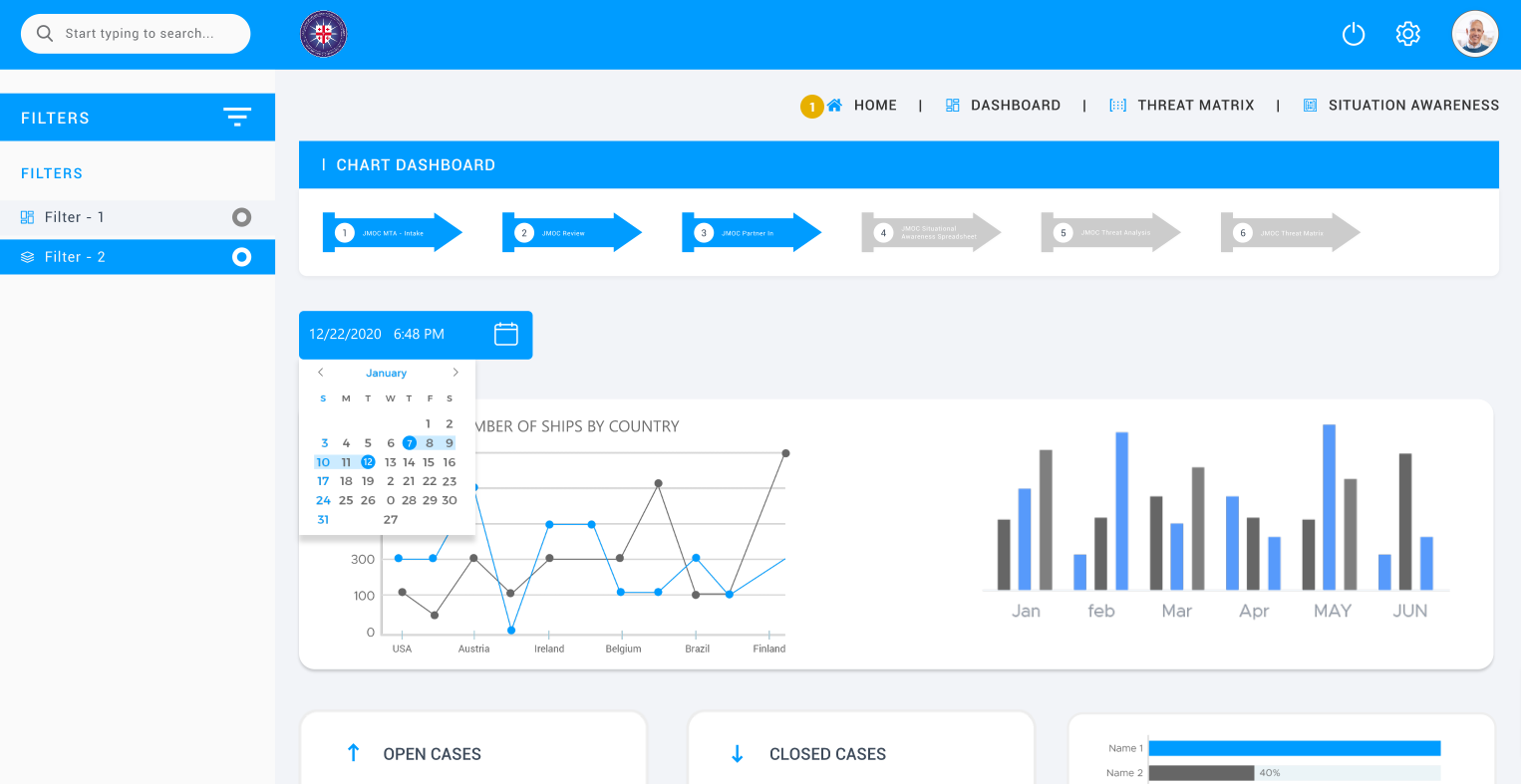The width and height of the screenshot is (1521, 784).
Task: Choose date 17 in the calendar
Action: pyautogui.click(x=323, y=481)
